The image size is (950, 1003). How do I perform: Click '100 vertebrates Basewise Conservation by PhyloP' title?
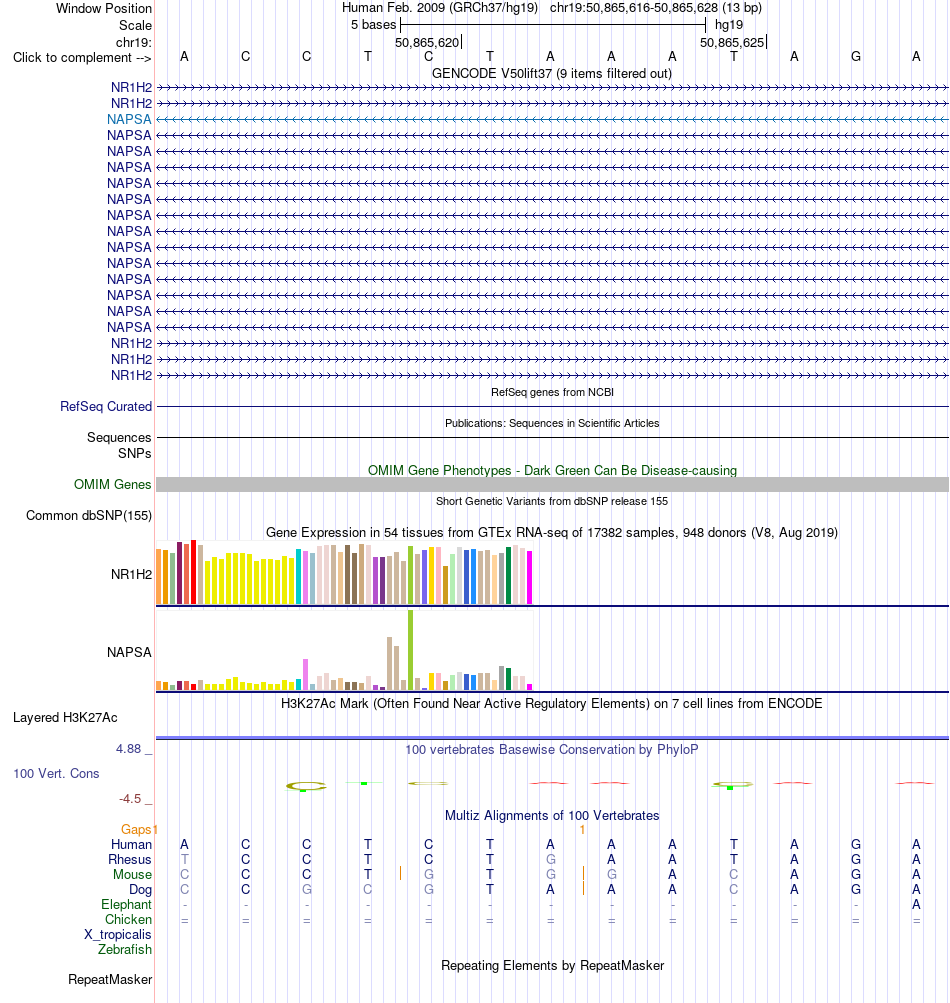[x=552, y=750]
